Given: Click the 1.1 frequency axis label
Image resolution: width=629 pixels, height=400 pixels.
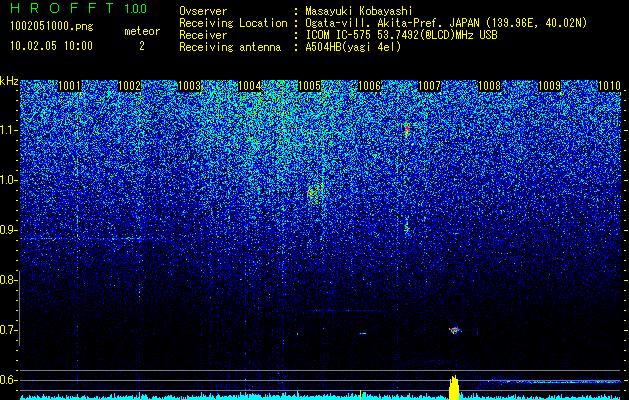Looking at the screenshot, I should coord(9,130).
